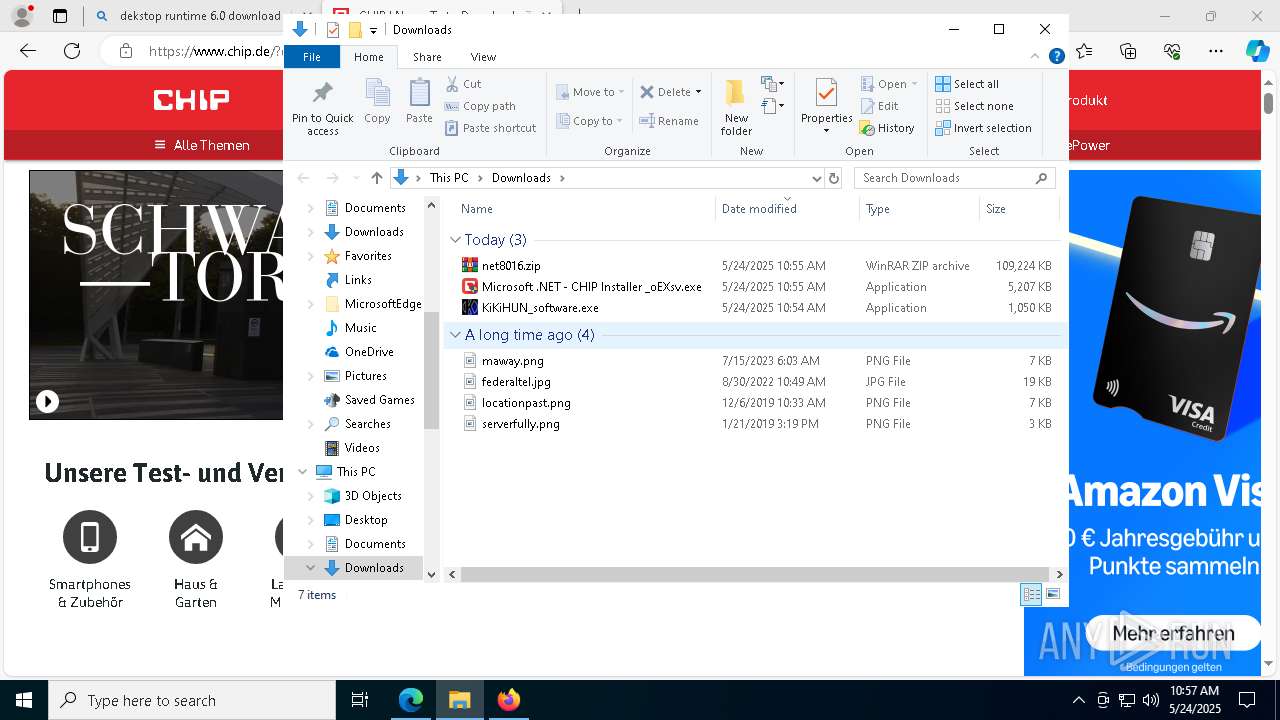Click the Delete ribbon button
The width and height of the screenshot is (1280, 720).
tap(665, 92)
